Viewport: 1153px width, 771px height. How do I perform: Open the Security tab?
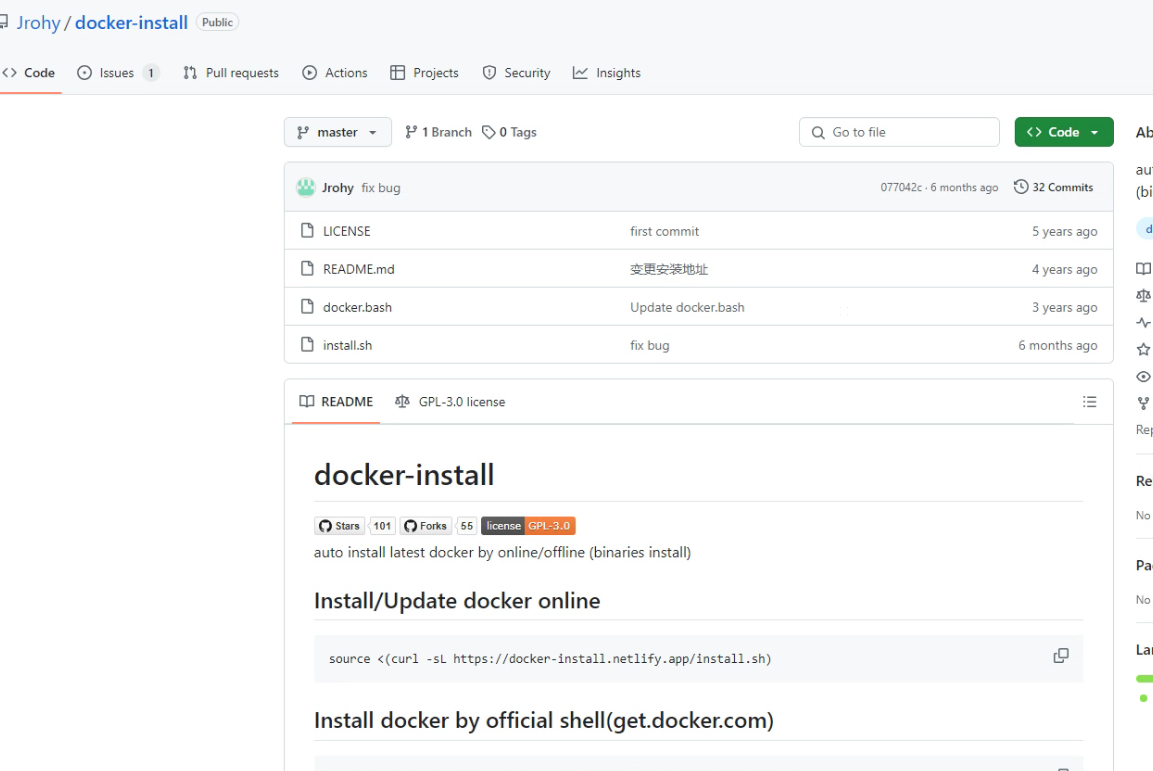[x=516, y=73]
